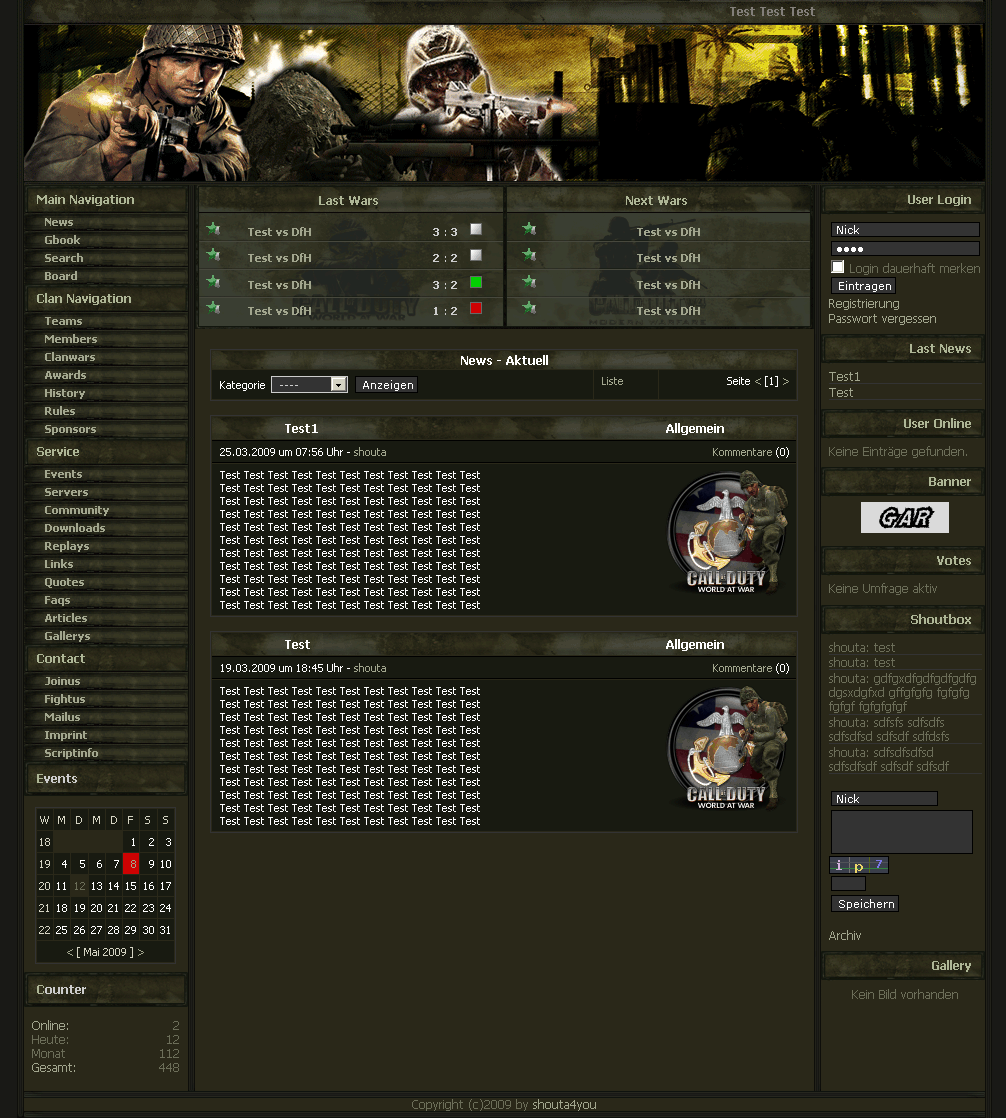This screenshot has height=1120, width=1006.
Task: Click the login password field
Action: pyautogui.click(x=905, y=249)
